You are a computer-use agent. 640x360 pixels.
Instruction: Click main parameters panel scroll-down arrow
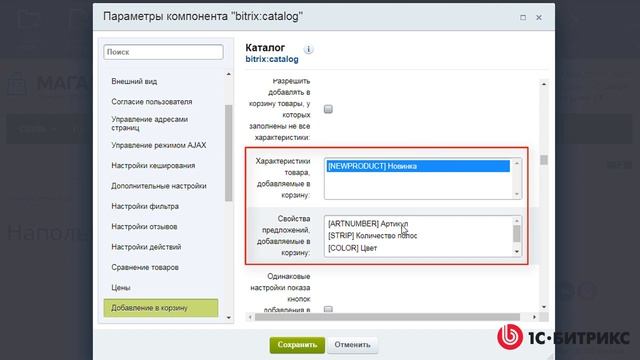(544, 307)
